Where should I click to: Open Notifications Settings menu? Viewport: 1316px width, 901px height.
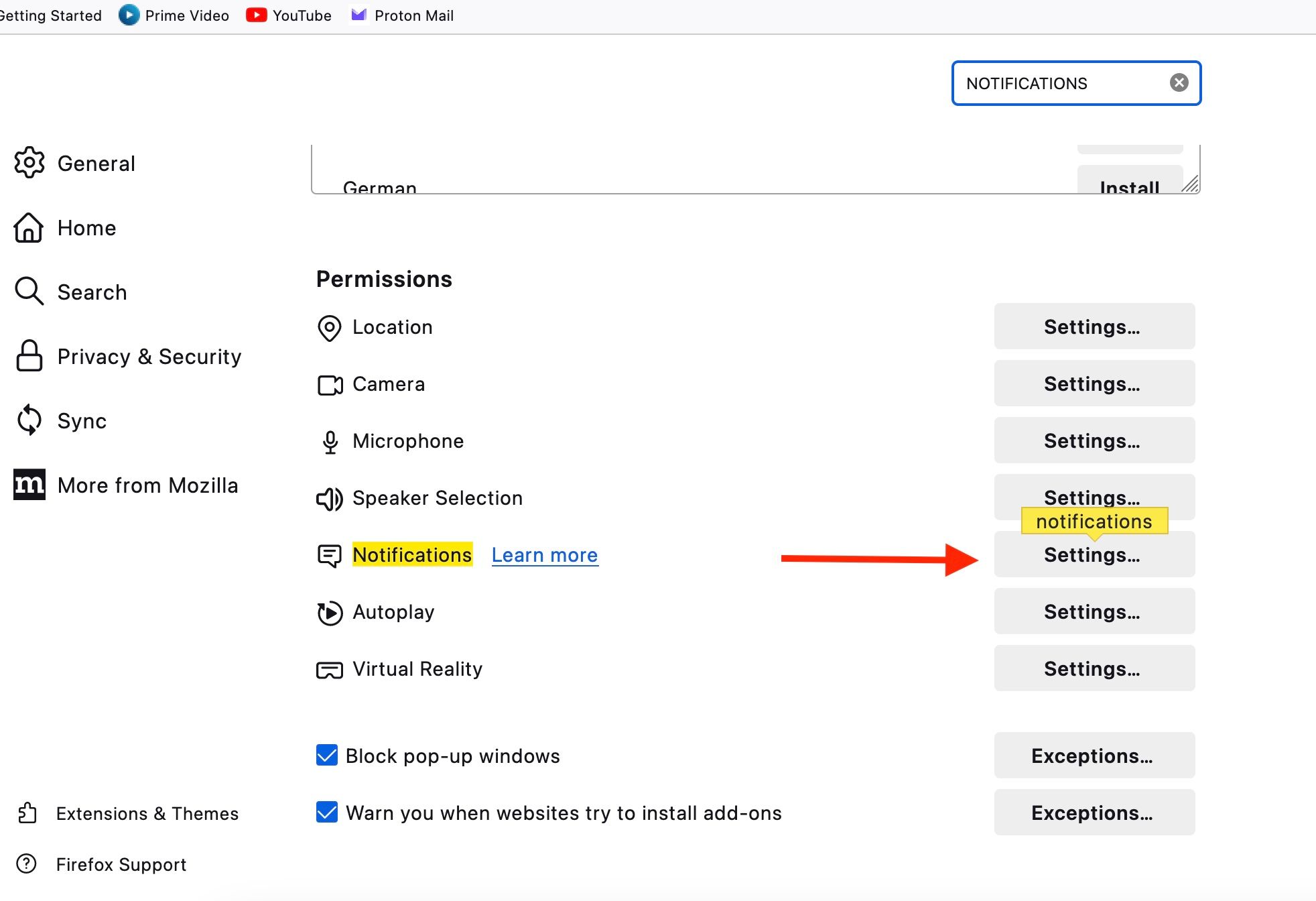[1093, 555]
